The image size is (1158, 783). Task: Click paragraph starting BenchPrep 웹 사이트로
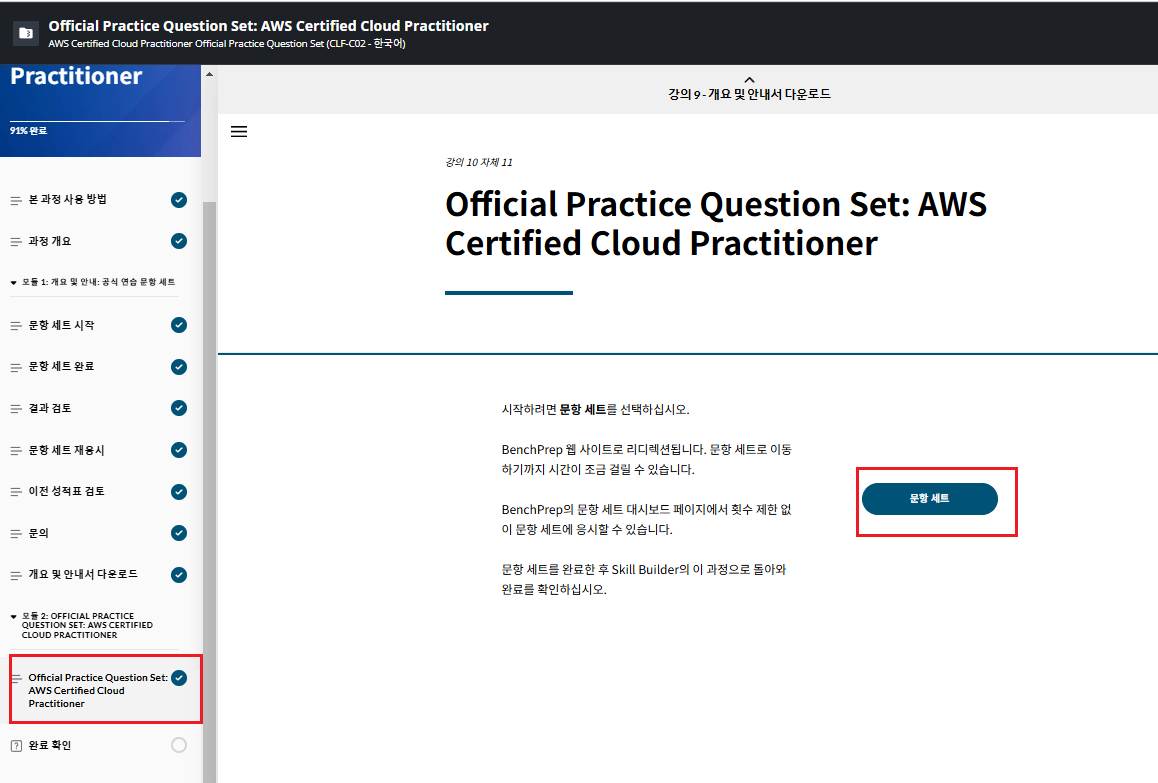point(646,459)
